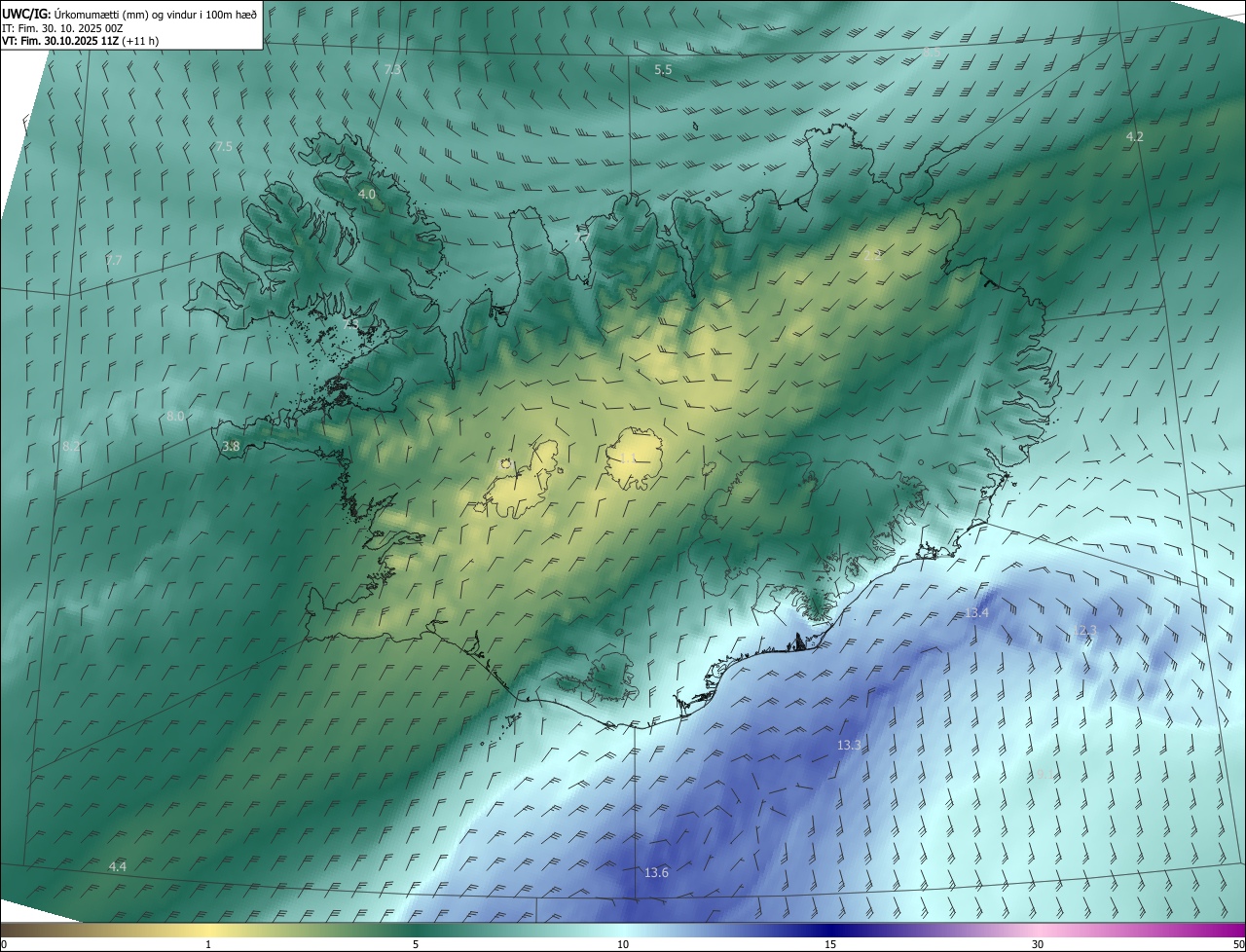The width and height of the screenshot is (1246, 952).
Task: Click the map value label 8.0
Action: pos(175,417)
